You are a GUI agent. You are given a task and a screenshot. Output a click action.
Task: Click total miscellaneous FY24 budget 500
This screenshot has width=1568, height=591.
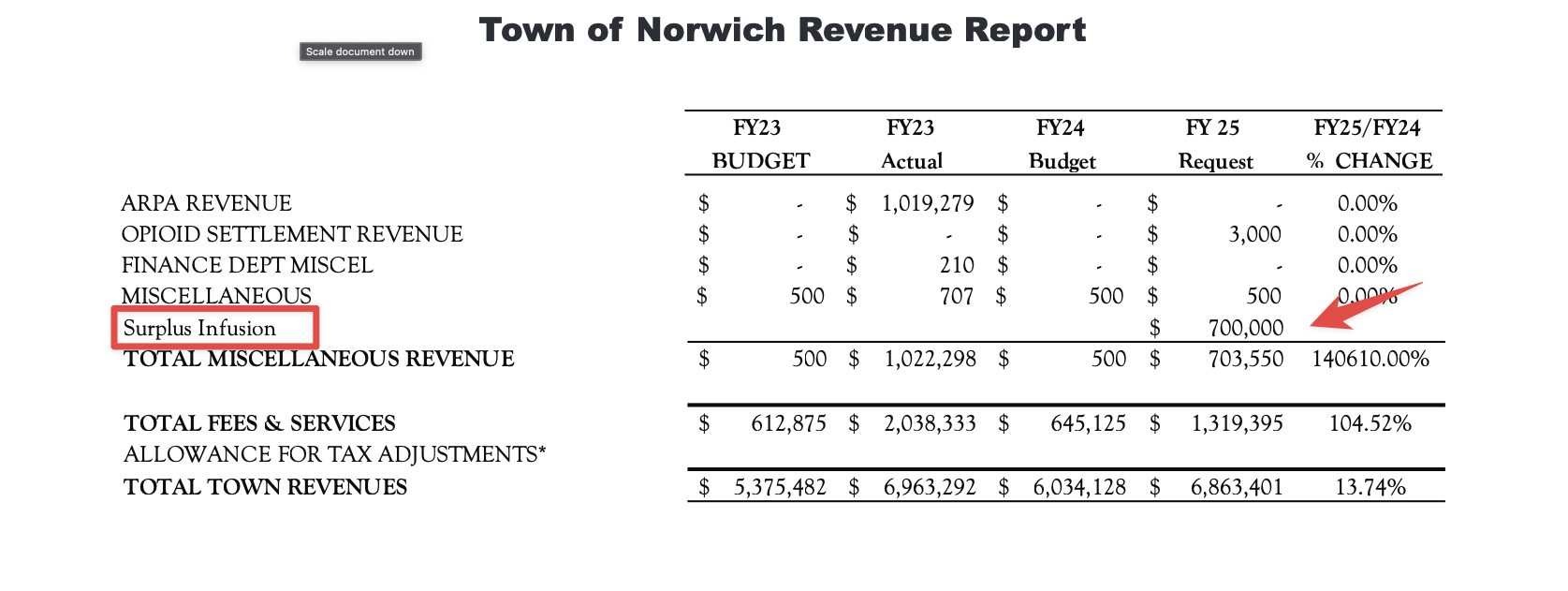pos(1109,359)
